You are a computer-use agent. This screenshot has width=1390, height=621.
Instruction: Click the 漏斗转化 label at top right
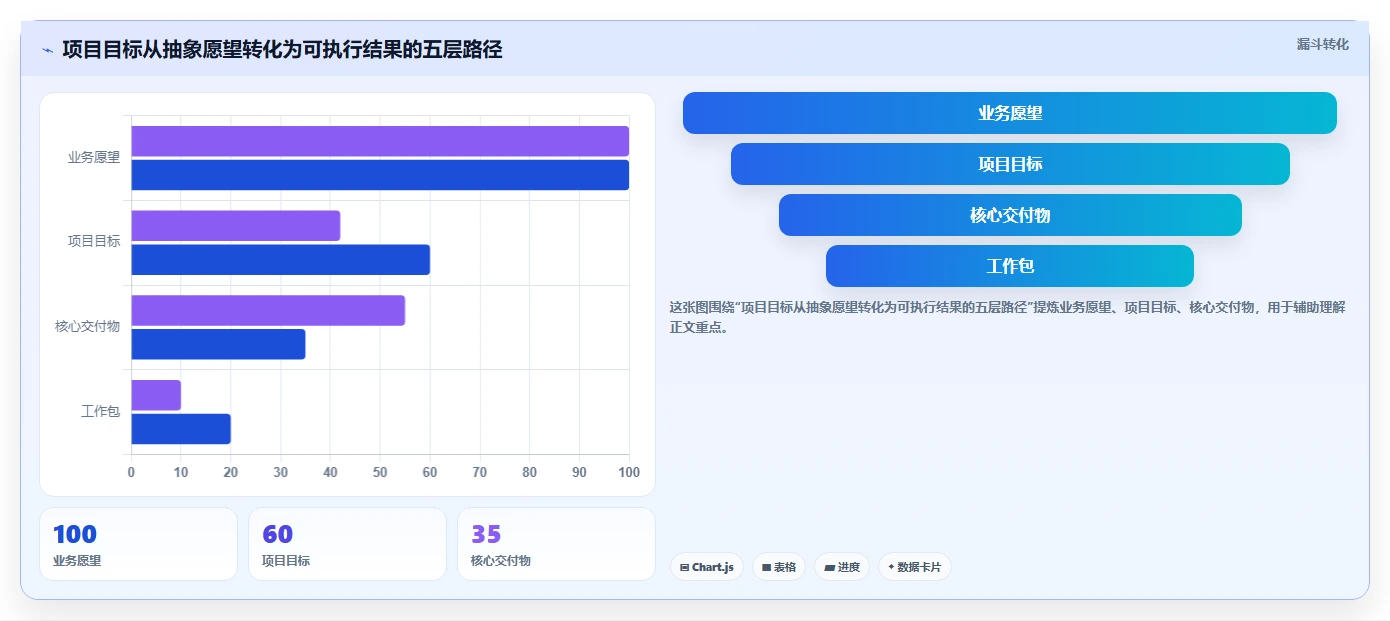1323,44
